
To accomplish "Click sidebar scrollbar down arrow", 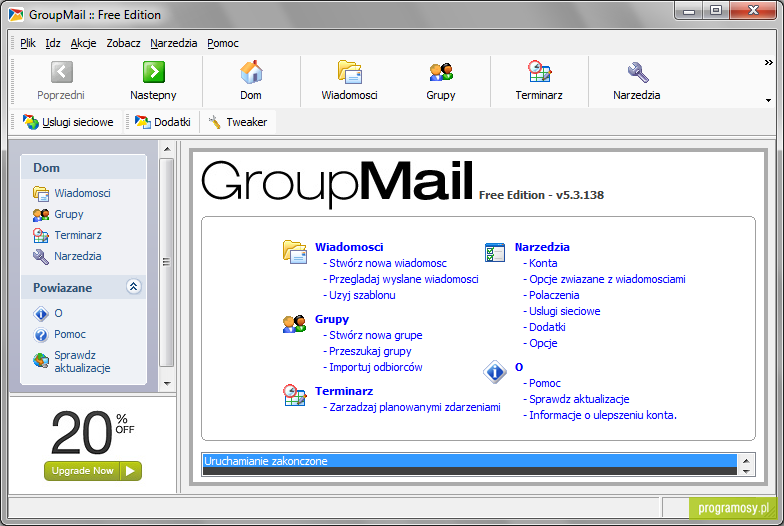I will coord(167,384).
